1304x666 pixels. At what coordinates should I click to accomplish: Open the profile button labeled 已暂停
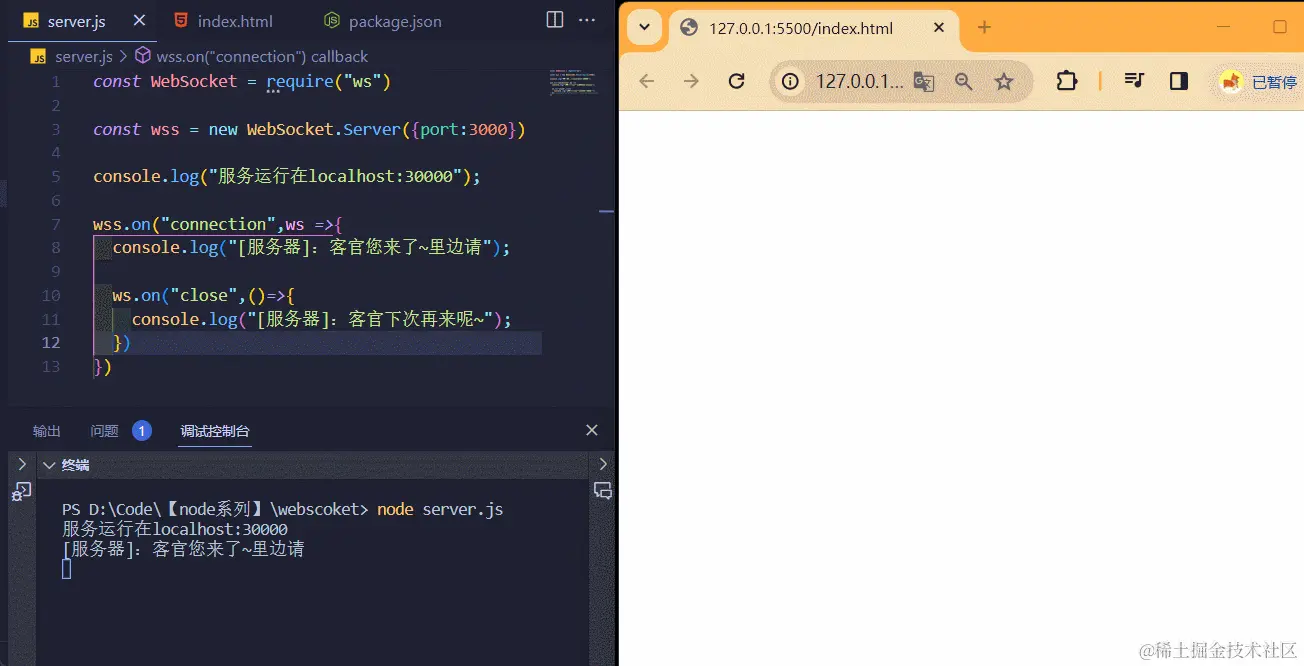click(x=1258, y=81)
